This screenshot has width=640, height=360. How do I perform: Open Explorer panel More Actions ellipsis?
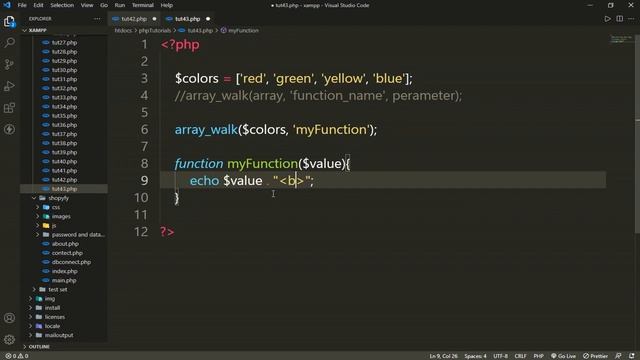[x=97, y=19]
